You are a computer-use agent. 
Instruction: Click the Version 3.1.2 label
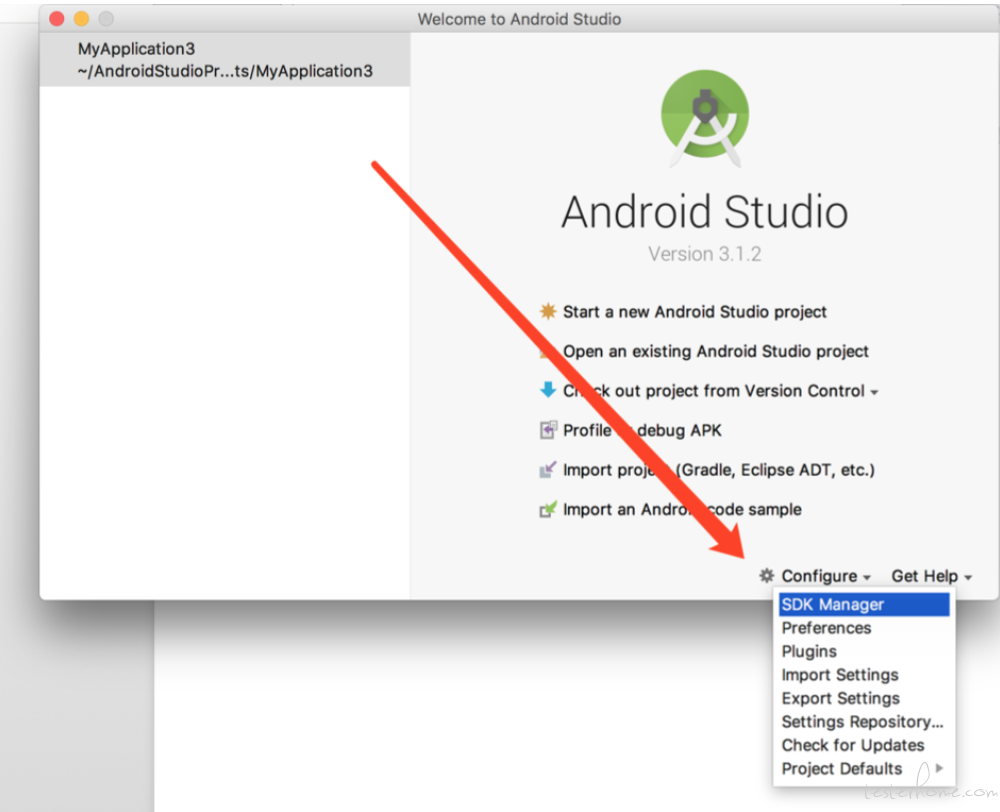[705, 254]
